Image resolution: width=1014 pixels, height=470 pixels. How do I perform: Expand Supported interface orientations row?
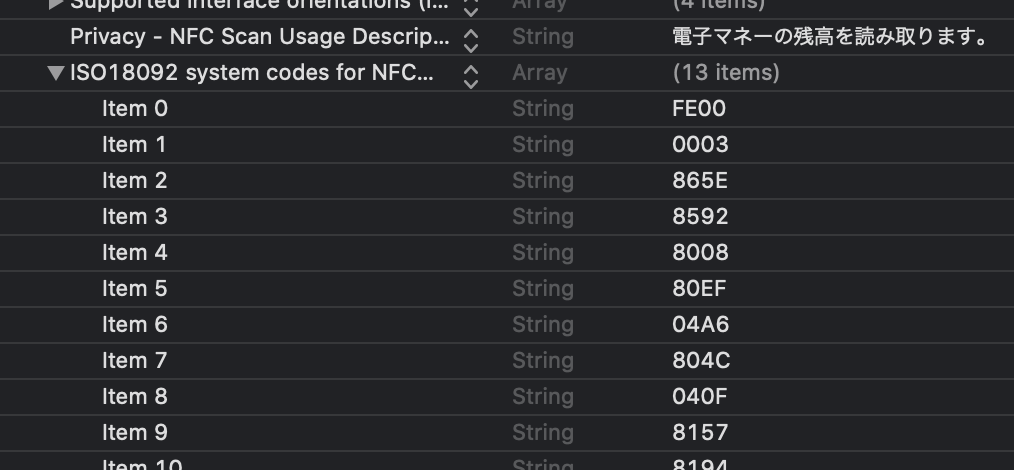[x=56, y=4]
